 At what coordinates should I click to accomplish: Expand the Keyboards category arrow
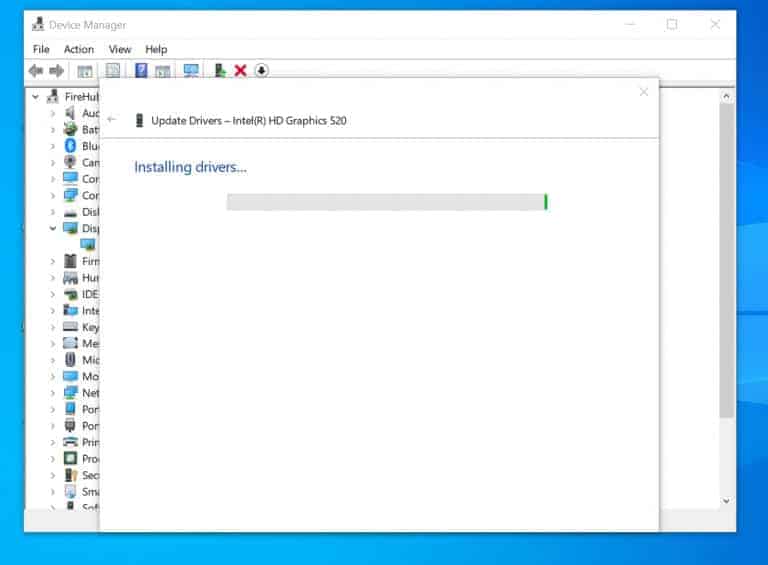coord(53,327)
